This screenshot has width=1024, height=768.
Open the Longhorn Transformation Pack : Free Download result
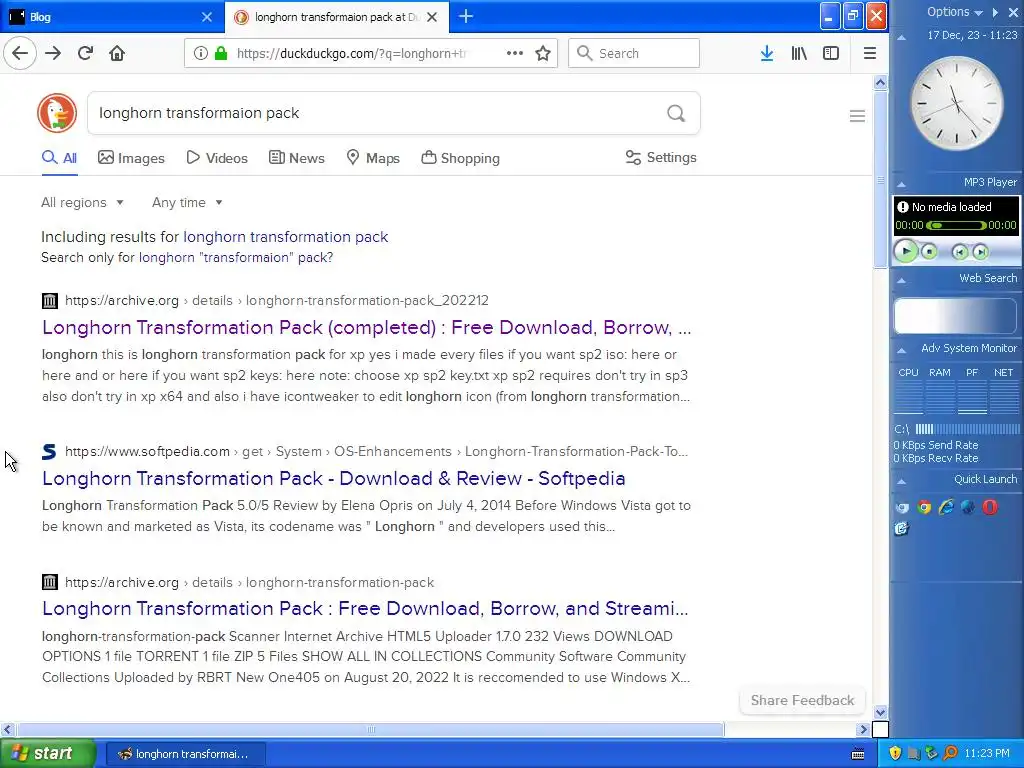(x=365, y=609)
